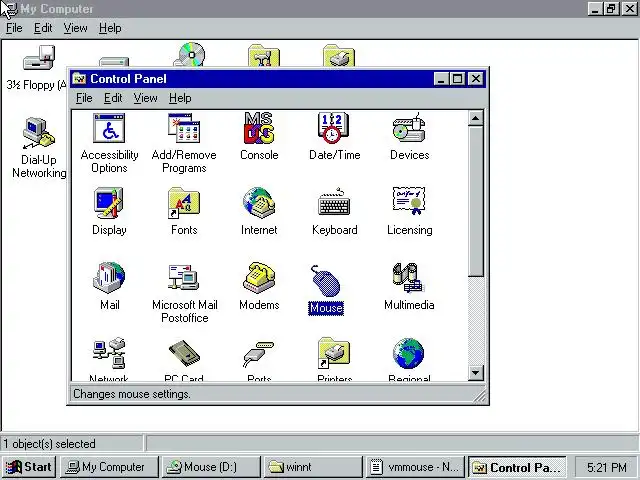Close the Control Panel window
The width and height of the screenshot is (640, 480).
[x=476, y=79]
